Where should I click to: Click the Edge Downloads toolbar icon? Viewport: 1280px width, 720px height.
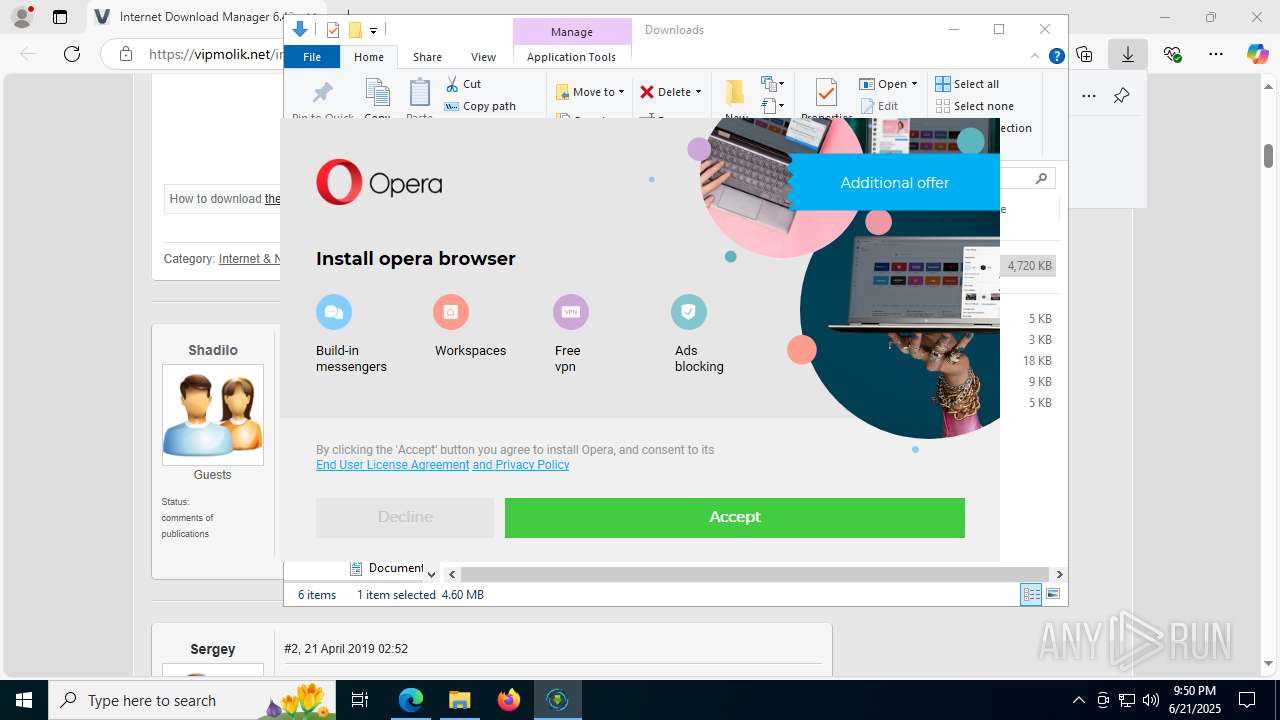(x=1127, y=54)
